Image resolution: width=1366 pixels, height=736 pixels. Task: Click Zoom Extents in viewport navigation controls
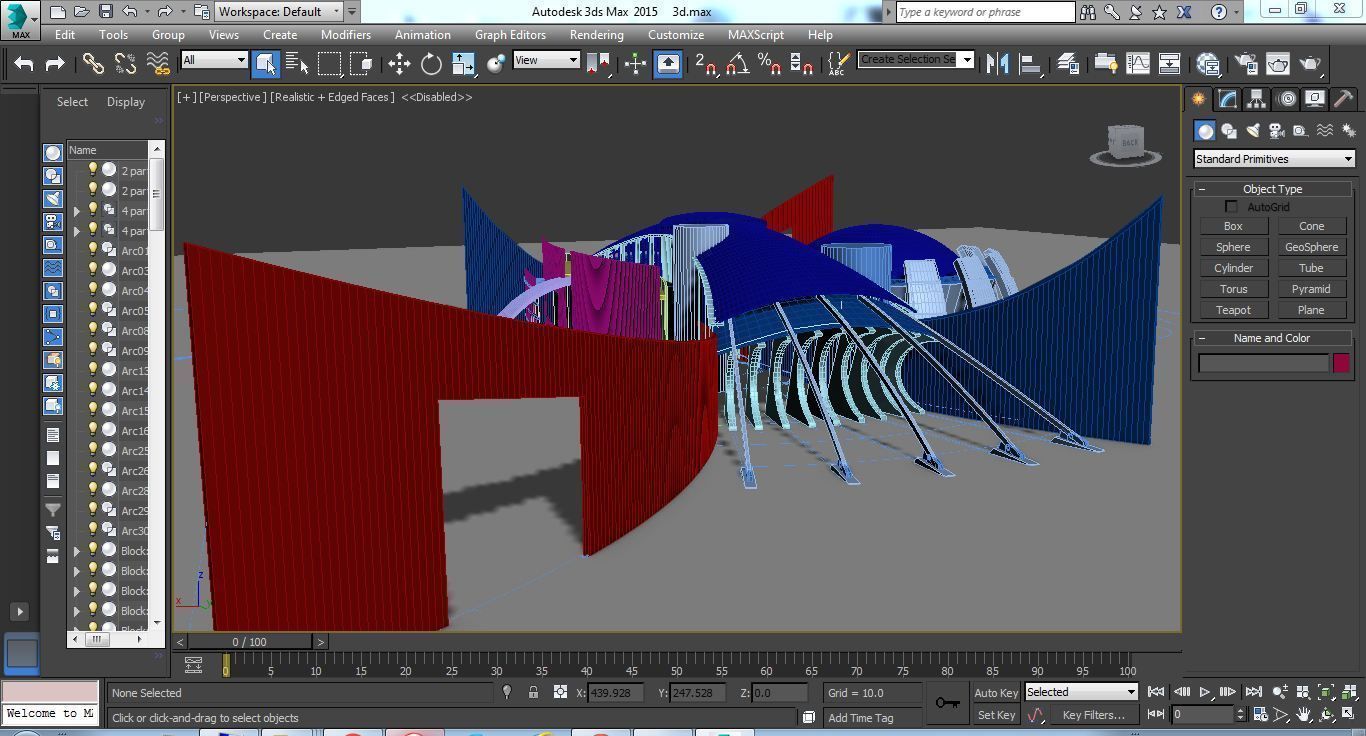[x=1325, y=692]
